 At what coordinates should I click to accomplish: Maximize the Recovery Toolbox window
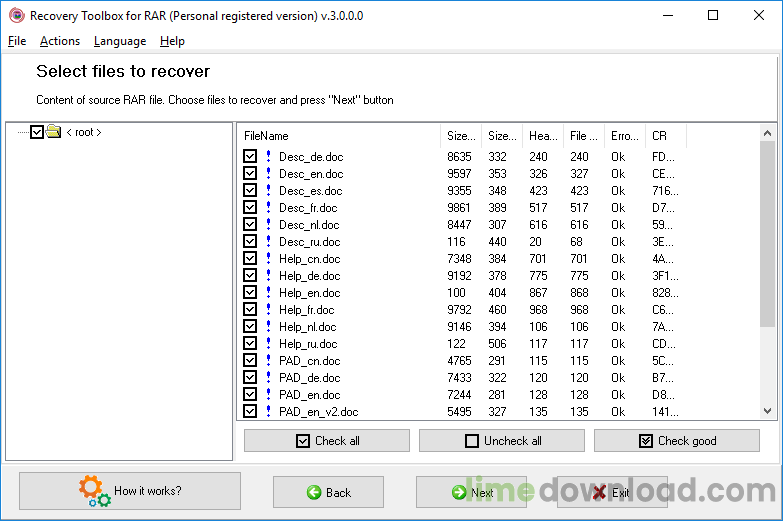click(713, 15)
